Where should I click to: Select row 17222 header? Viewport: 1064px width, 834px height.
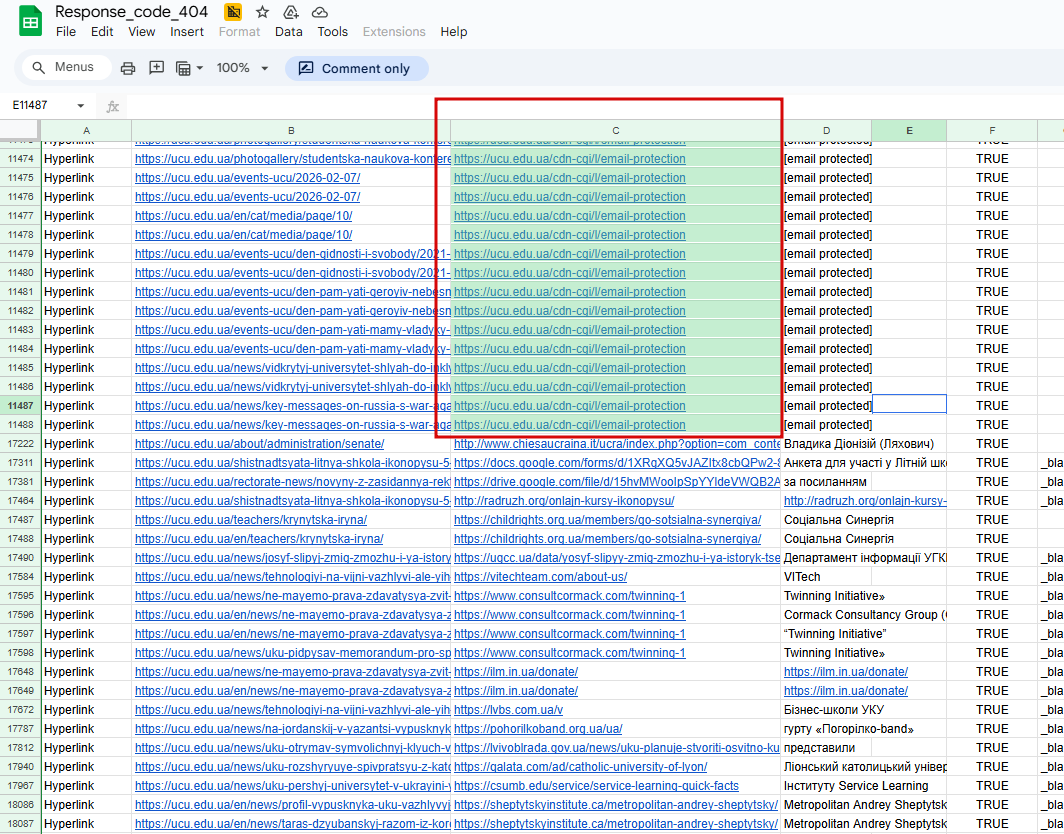click(20, 444)
